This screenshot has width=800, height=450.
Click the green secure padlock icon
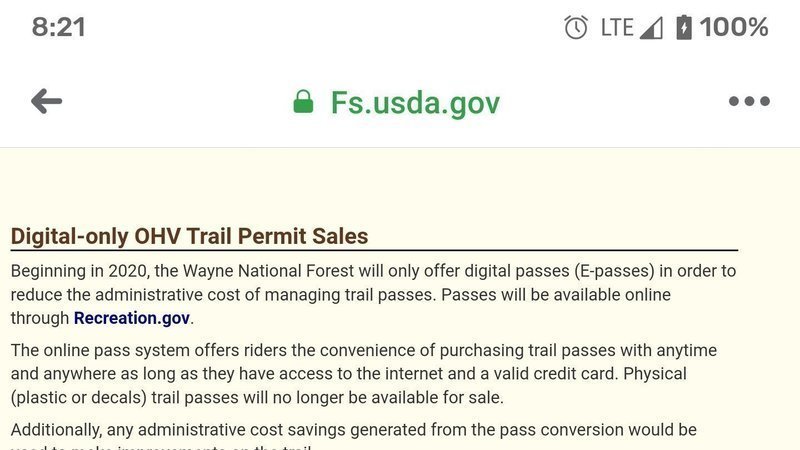pyautogui.click(x=303, y=102)
